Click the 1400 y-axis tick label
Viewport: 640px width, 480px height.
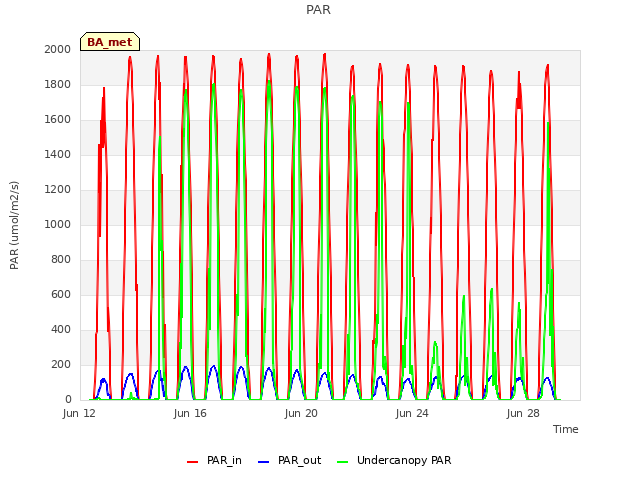pyautogui.click(x=58, y=154)
